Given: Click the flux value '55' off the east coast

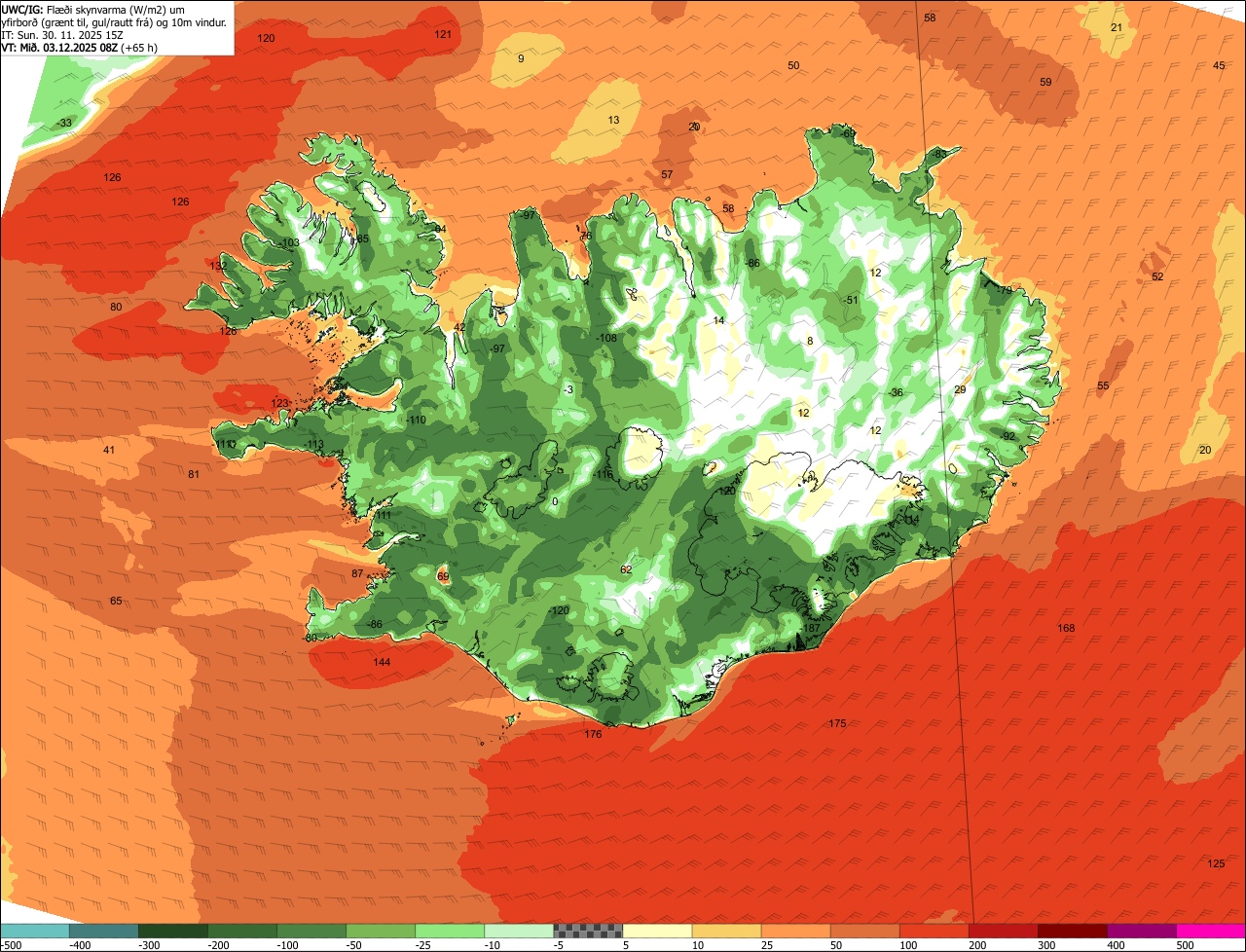Looking at the screenshot, I should click(1103, 385).
